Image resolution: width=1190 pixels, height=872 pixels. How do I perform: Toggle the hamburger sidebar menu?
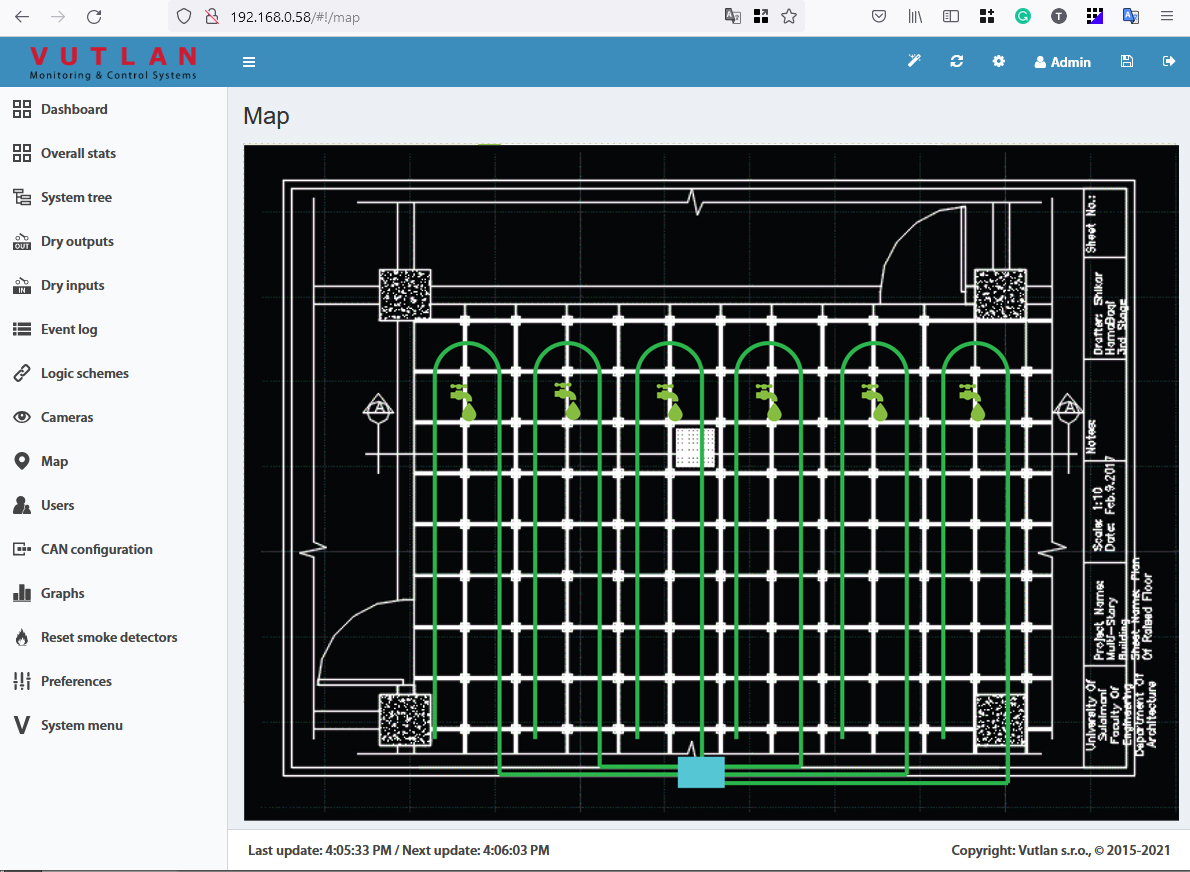249,62
